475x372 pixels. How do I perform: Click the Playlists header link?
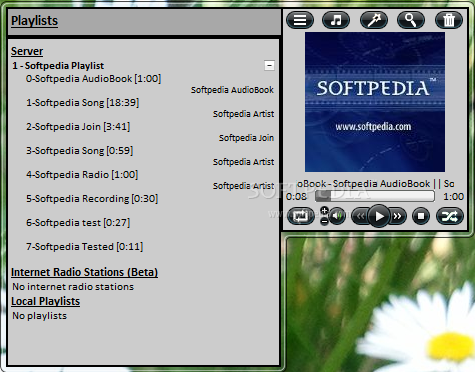coord(34,21)
